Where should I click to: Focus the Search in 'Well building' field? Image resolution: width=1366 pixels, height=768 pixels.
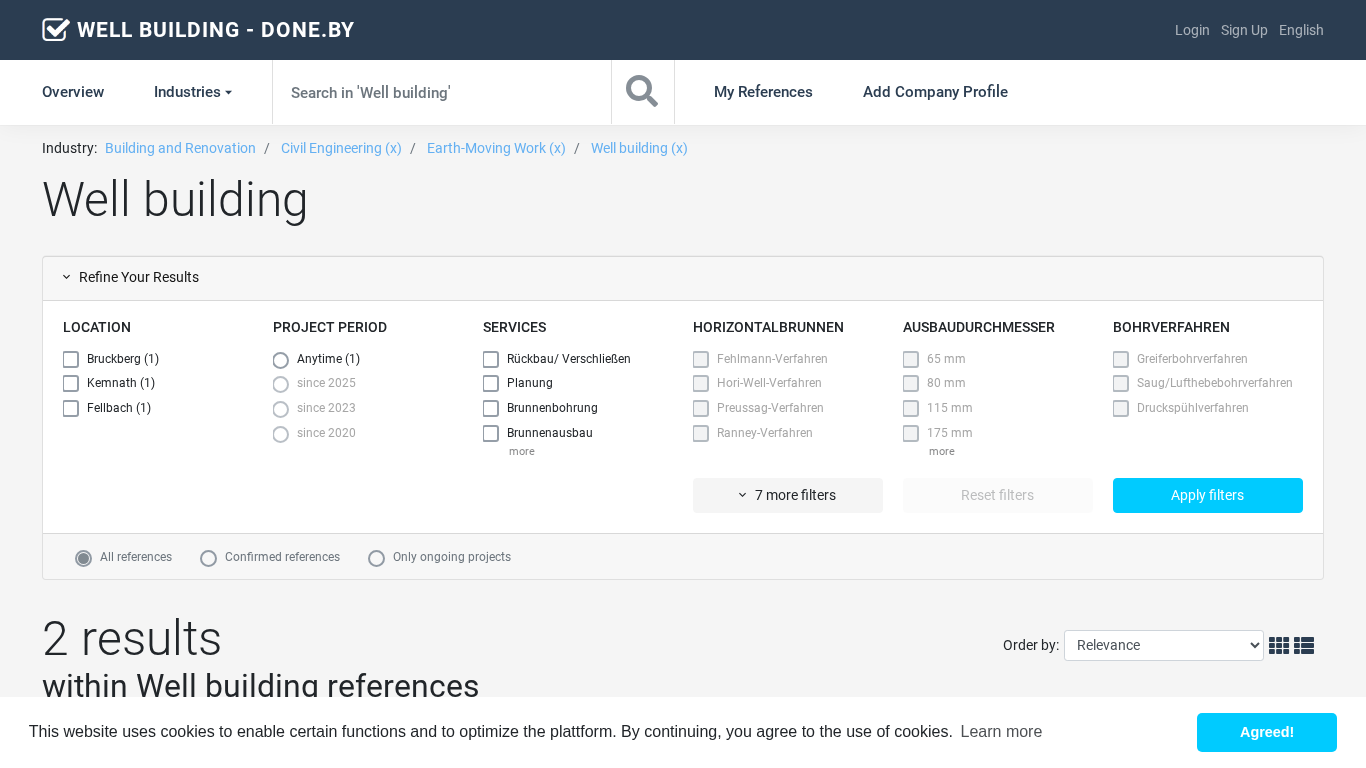(442, 92)
